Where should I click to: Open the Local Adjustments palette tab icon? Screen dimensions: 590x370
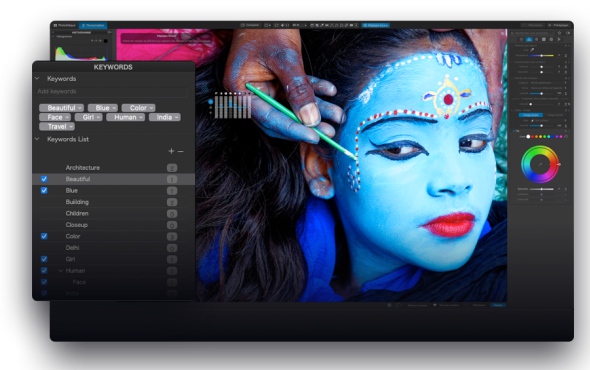click(x=551, y=39)
